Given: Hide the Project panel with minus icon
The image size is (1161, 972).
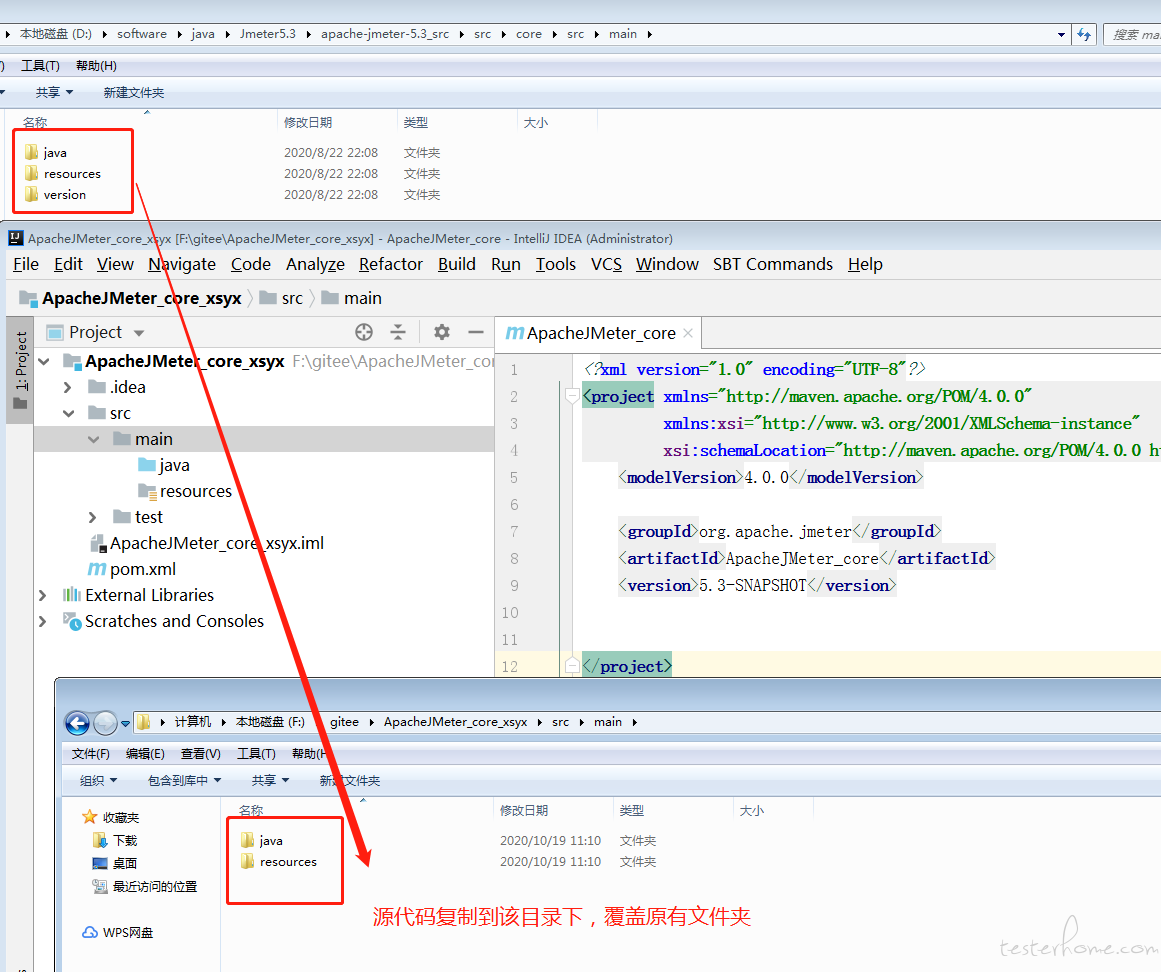Looking at the screenshot, I should 476,332.
